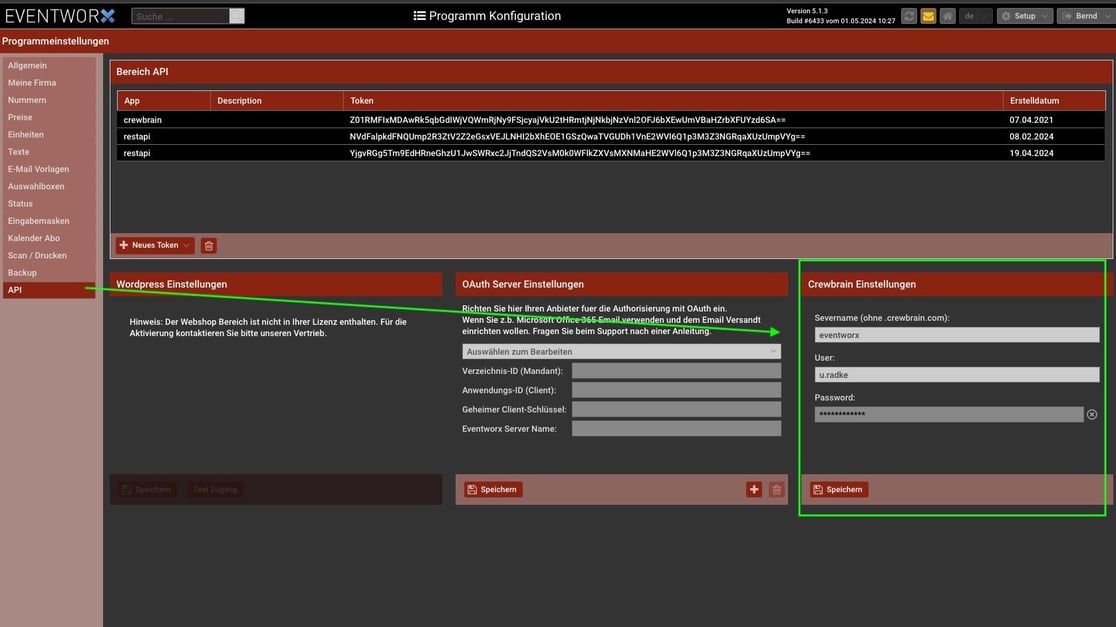Image resolution: width=1116 pixels, height=627 pixels.
Task: Open the Backup settings in sidebar
Action: pos(23,273)
